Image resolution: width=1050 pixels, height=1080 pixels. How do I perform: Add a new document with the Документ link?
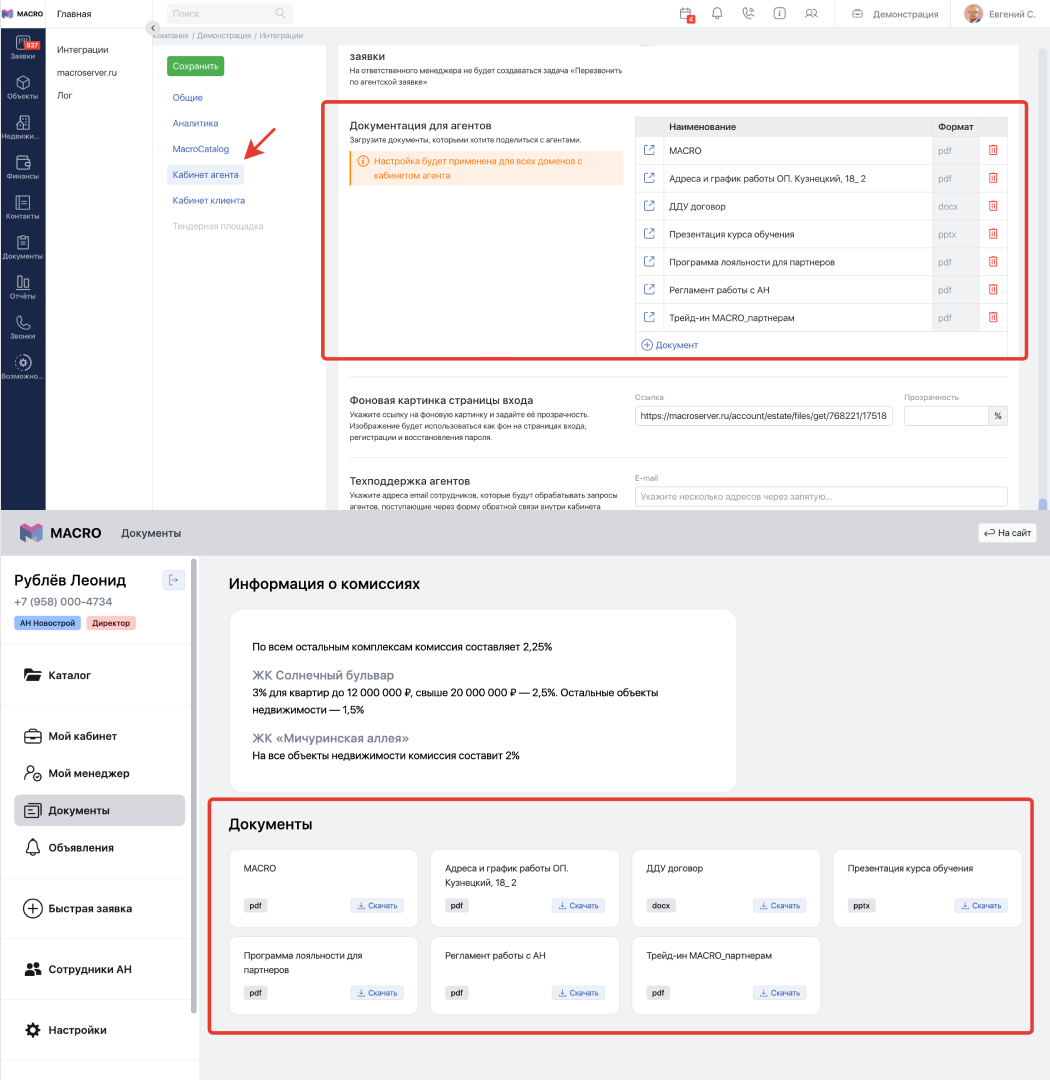pyautogui.click(x=670, y=345)
